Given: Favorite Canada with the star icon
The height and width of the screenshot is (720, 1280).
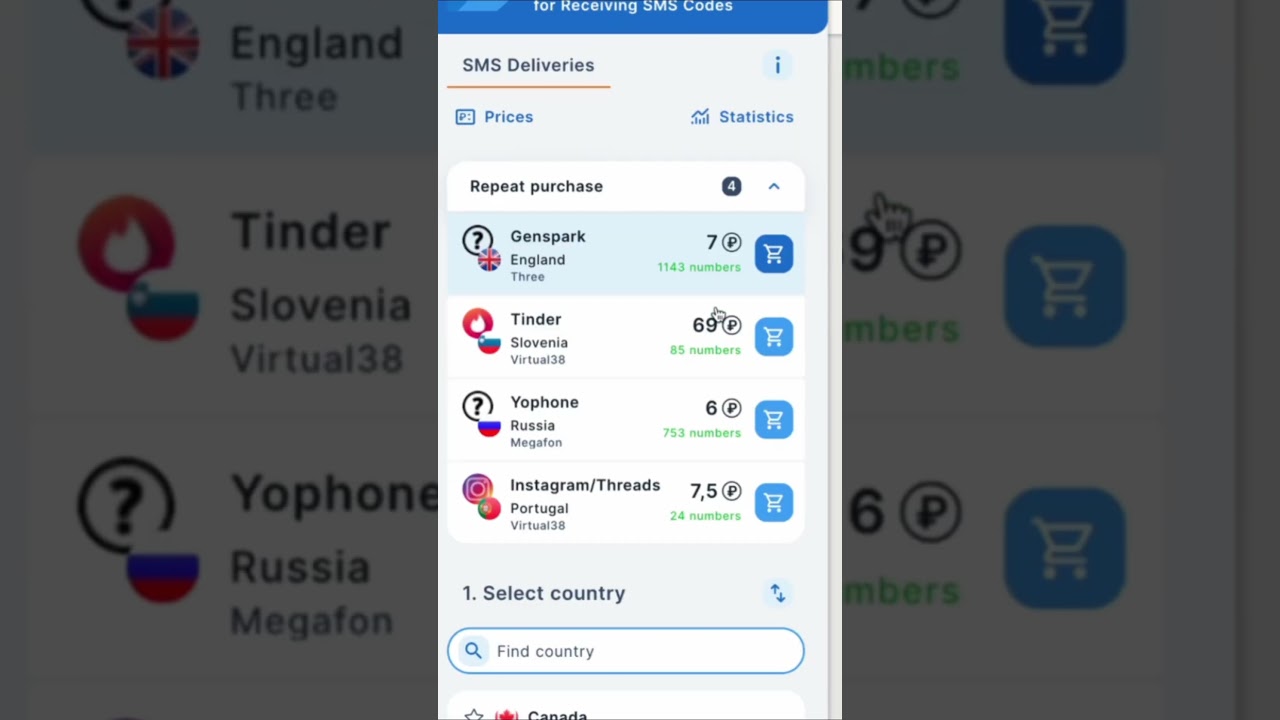Looking at the screenshot, I should tap(474, 715).
